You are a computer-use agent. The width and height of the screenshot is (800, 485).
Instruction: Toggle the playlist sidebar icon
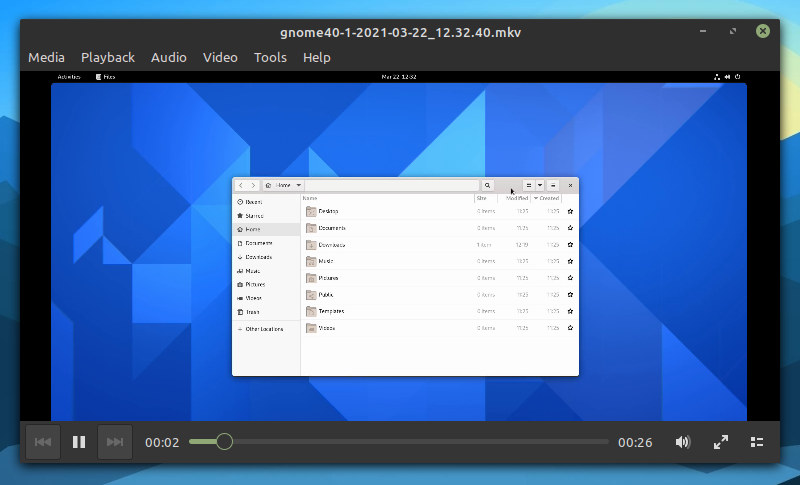(x=757, y=442)
